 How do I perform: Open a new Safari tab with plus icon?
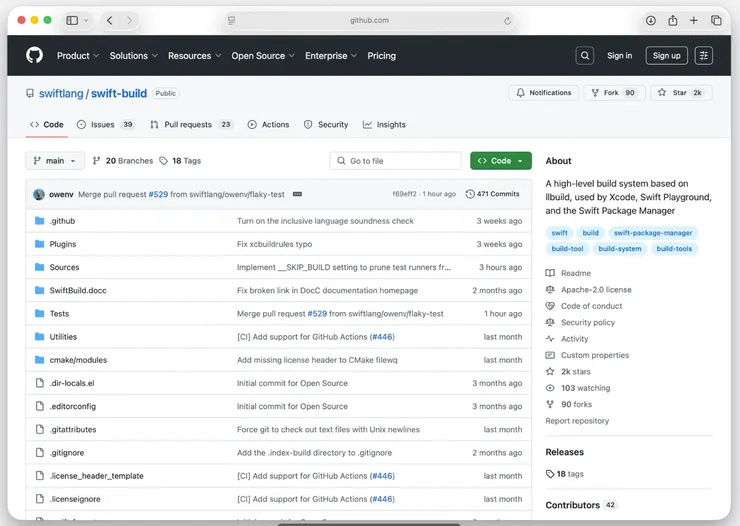point(695,20)
